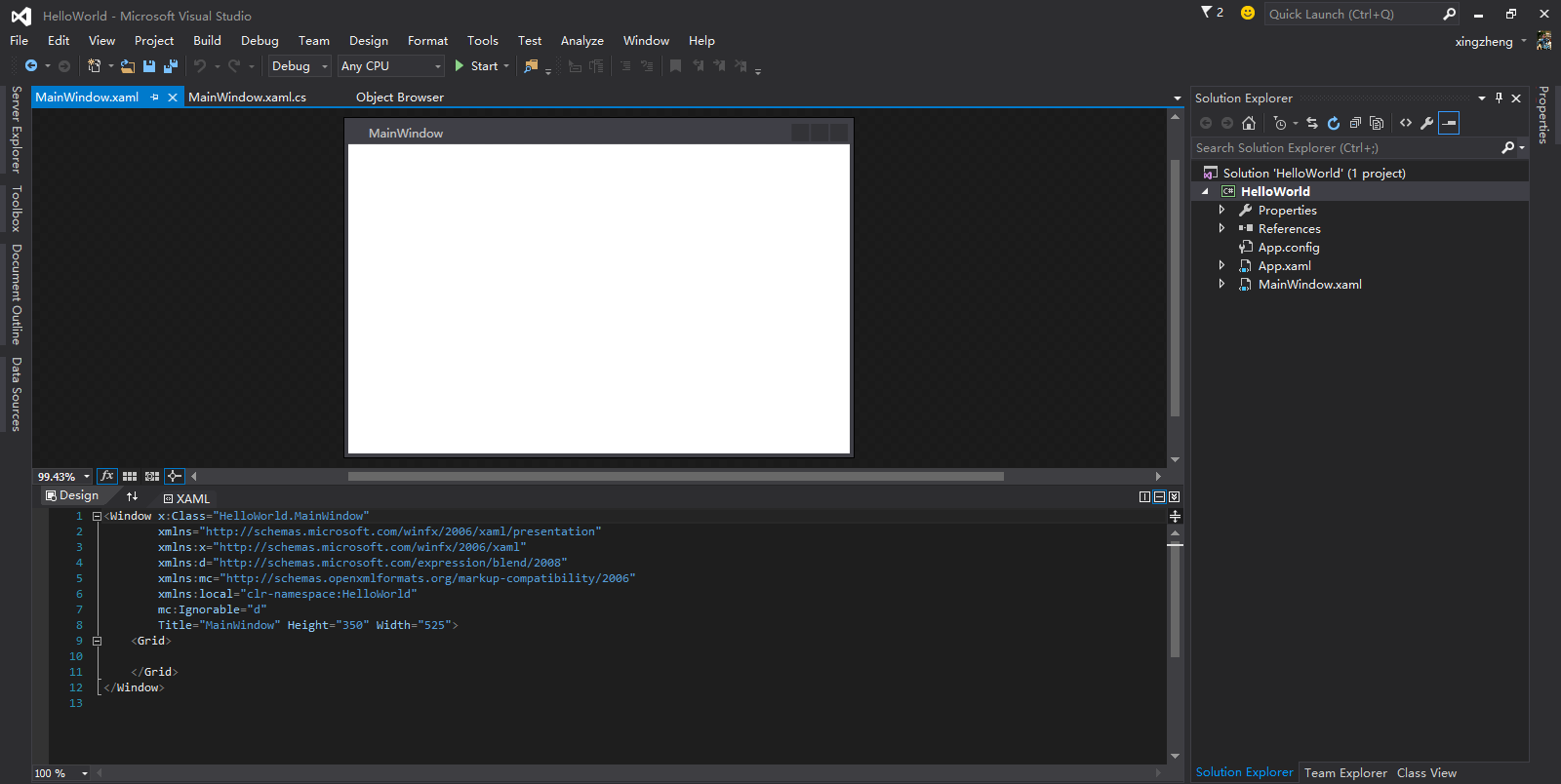
Task: Click the Find in Files toolbar icon
Action: (531, 65)
